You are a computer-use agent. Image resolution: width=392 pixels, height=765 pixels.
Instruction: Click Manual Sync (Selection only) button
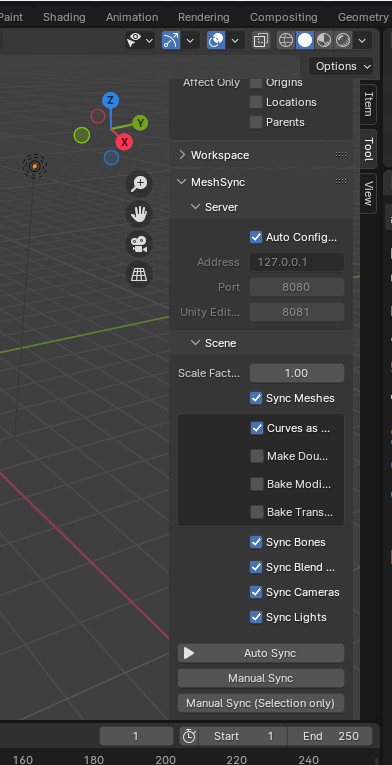click(x=261, y=703)
